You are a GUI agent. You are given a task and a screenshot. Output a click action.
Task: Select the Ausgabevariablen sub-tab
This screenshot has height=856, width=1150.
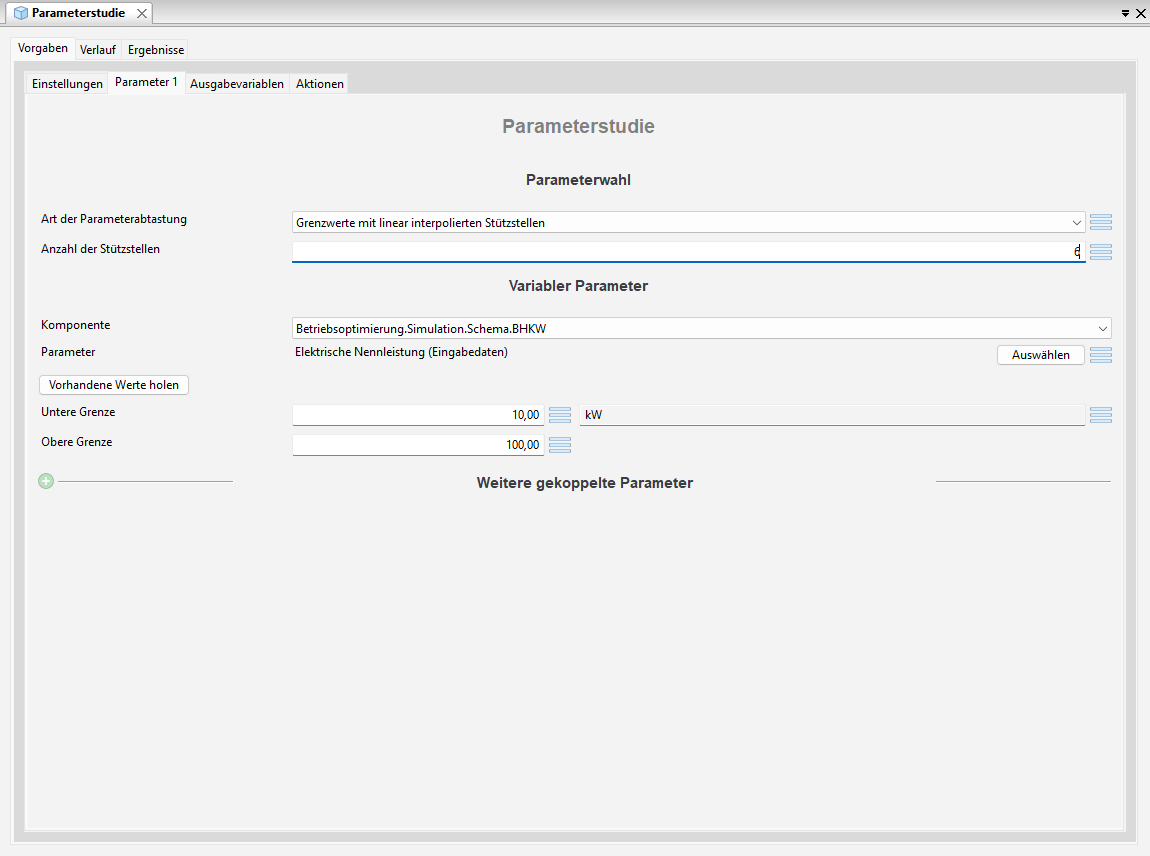click(237, 84)
